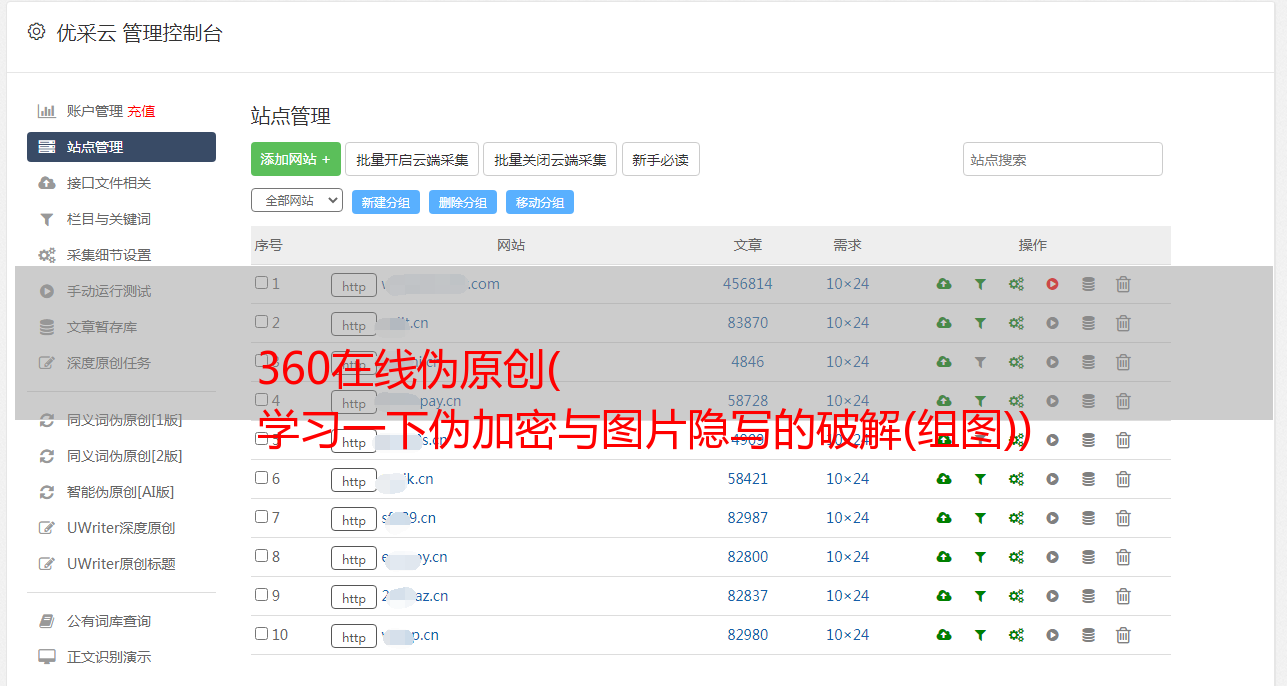The width and height of the screenshot is (1287, 686).
Task: Click the article count 83870
Action: [748, 323]
